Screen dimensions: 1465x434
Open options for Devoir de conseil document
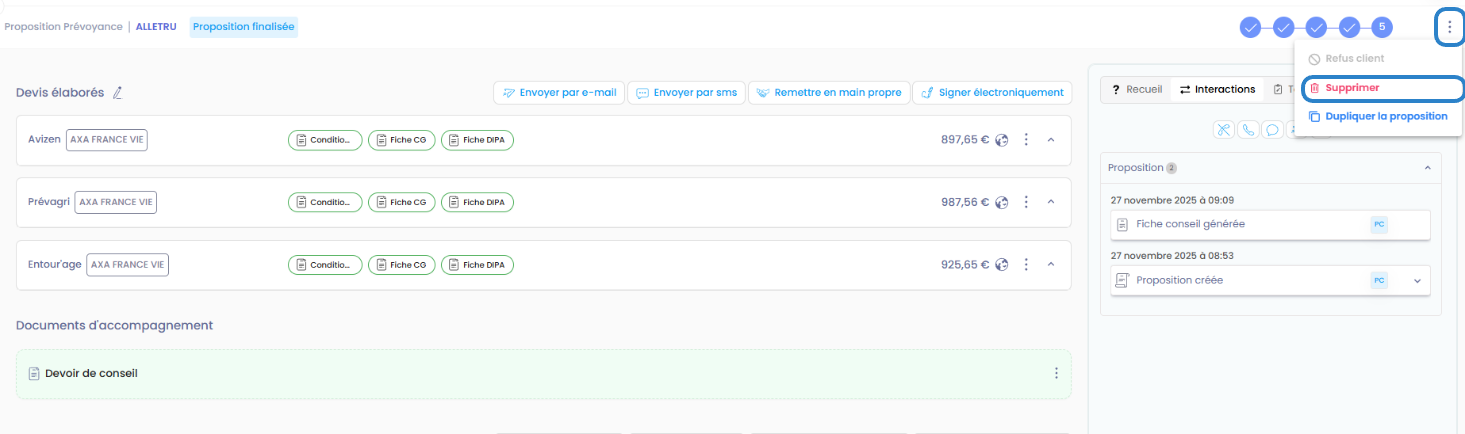point(1056,373)
